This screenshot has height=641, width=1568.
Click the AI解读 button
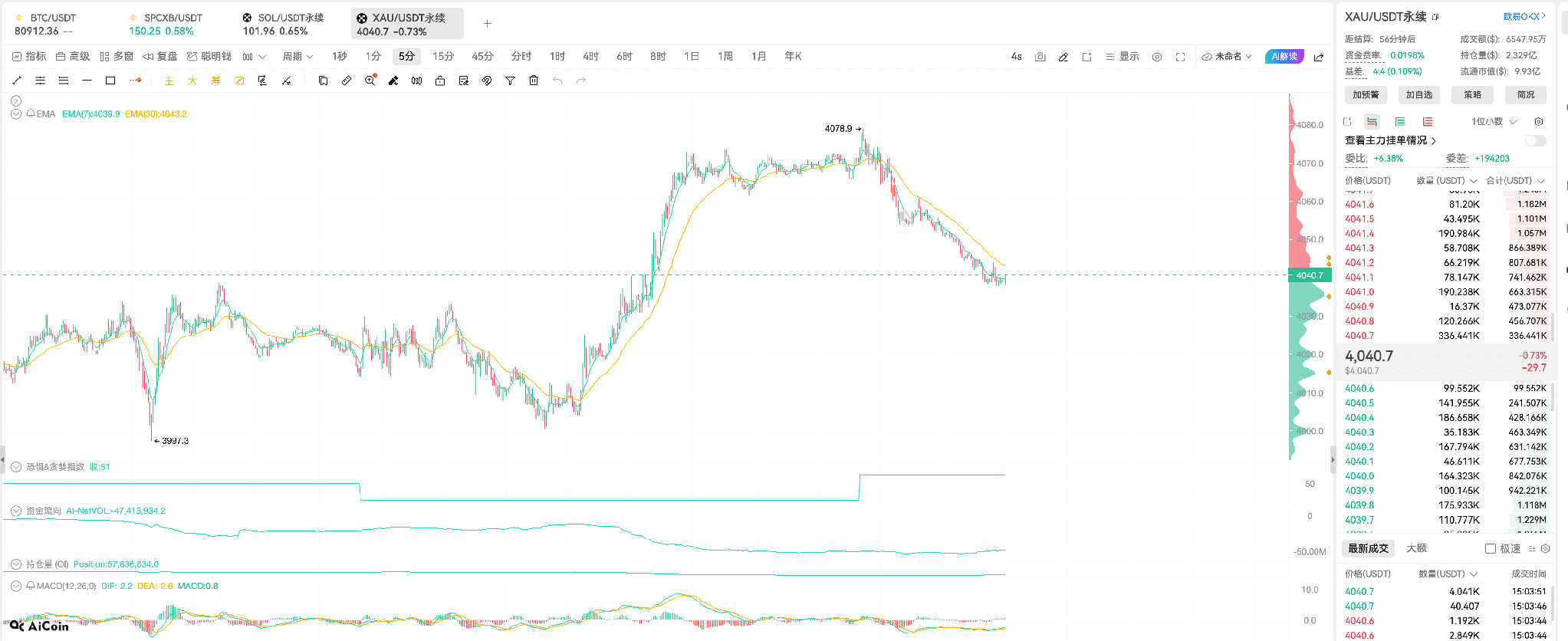tap(1284, 57)
